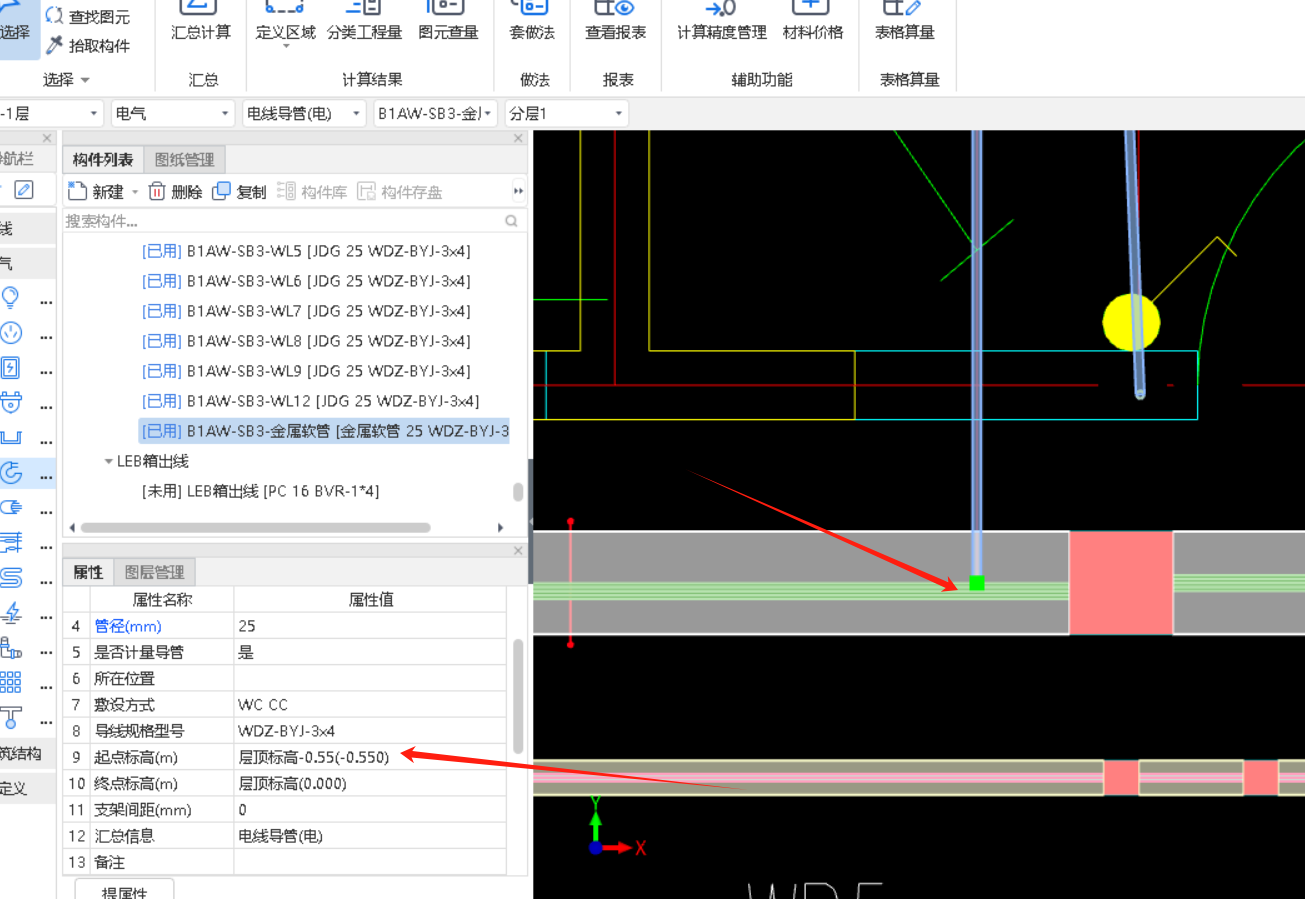Switch to 构件列表 tab
The height and width of the screenshot is (899, 1305).
(x=103, y=159)
